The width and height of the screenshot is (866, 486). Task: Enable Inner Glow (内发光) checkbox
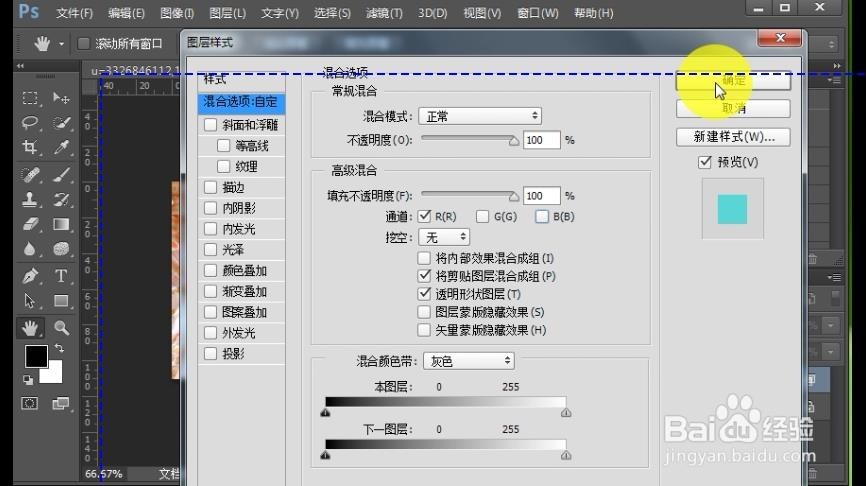tap(210, 229)
